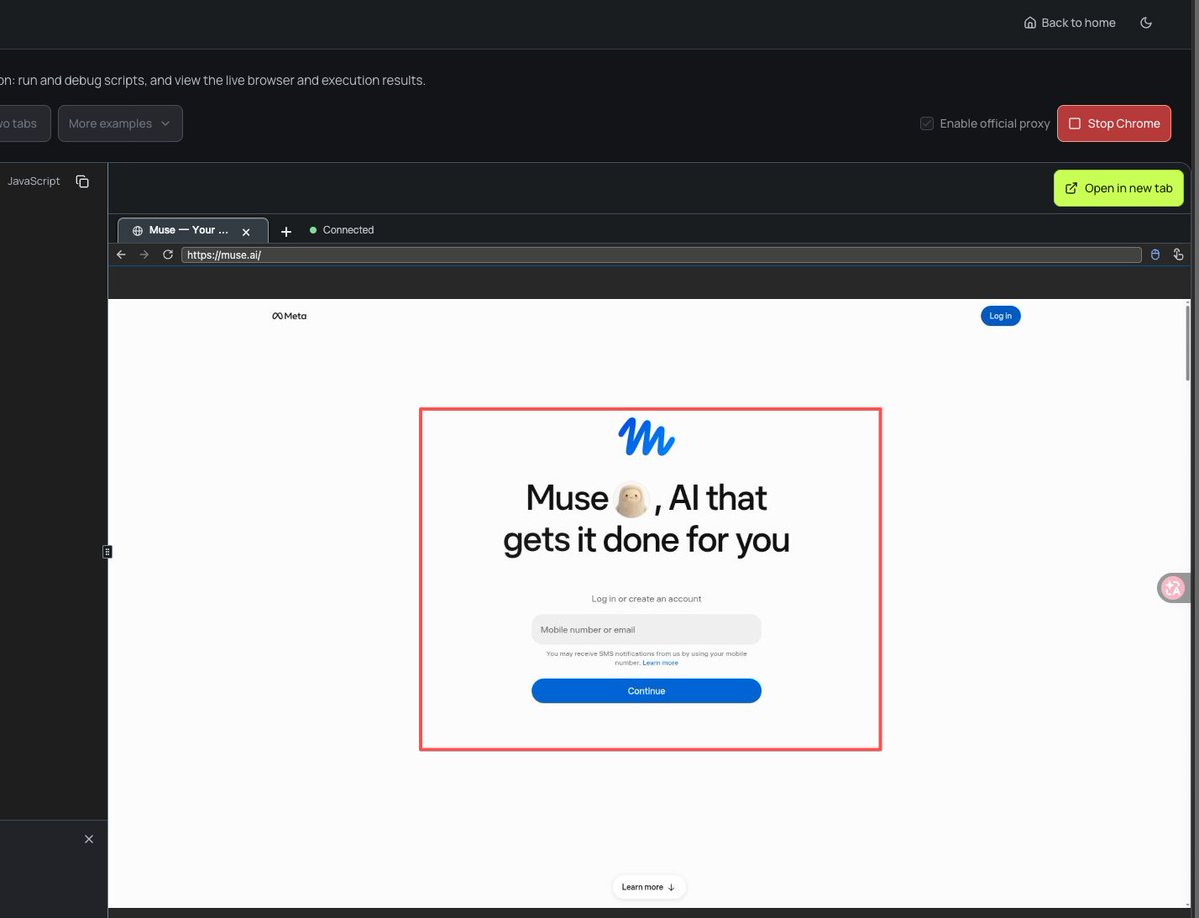Copy the JavaScript code with the copy icon
Viewport: 1199px width, 918px height.
[83, 181]
